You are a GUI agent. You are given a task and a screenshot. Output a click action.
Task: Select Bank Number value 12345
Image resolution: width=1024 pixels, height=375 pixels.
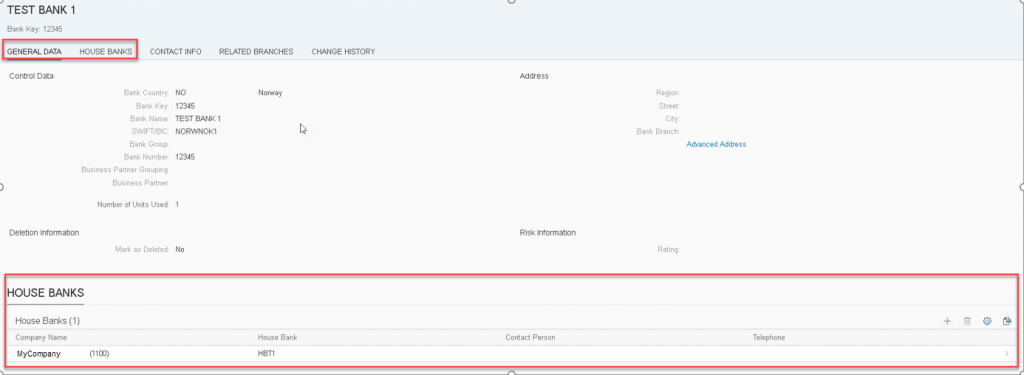click(x=185, y=157)
